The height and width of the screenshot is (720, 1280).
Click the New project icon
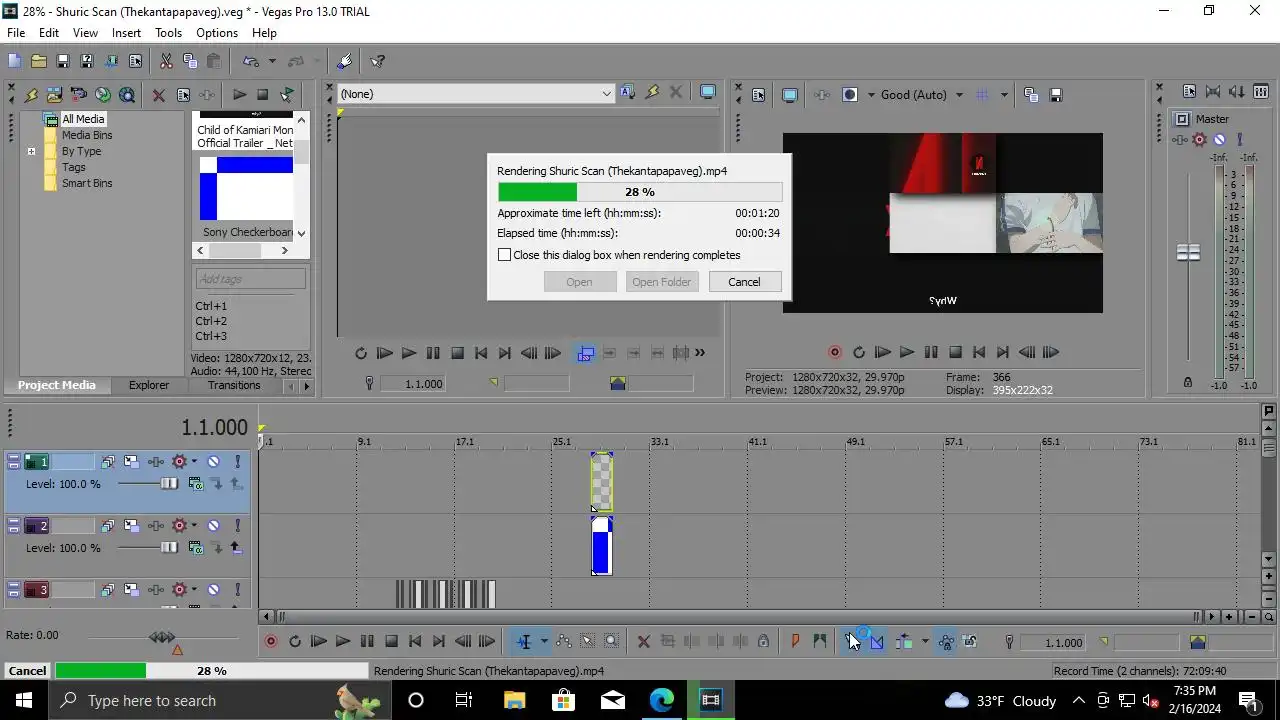(14, 61)
